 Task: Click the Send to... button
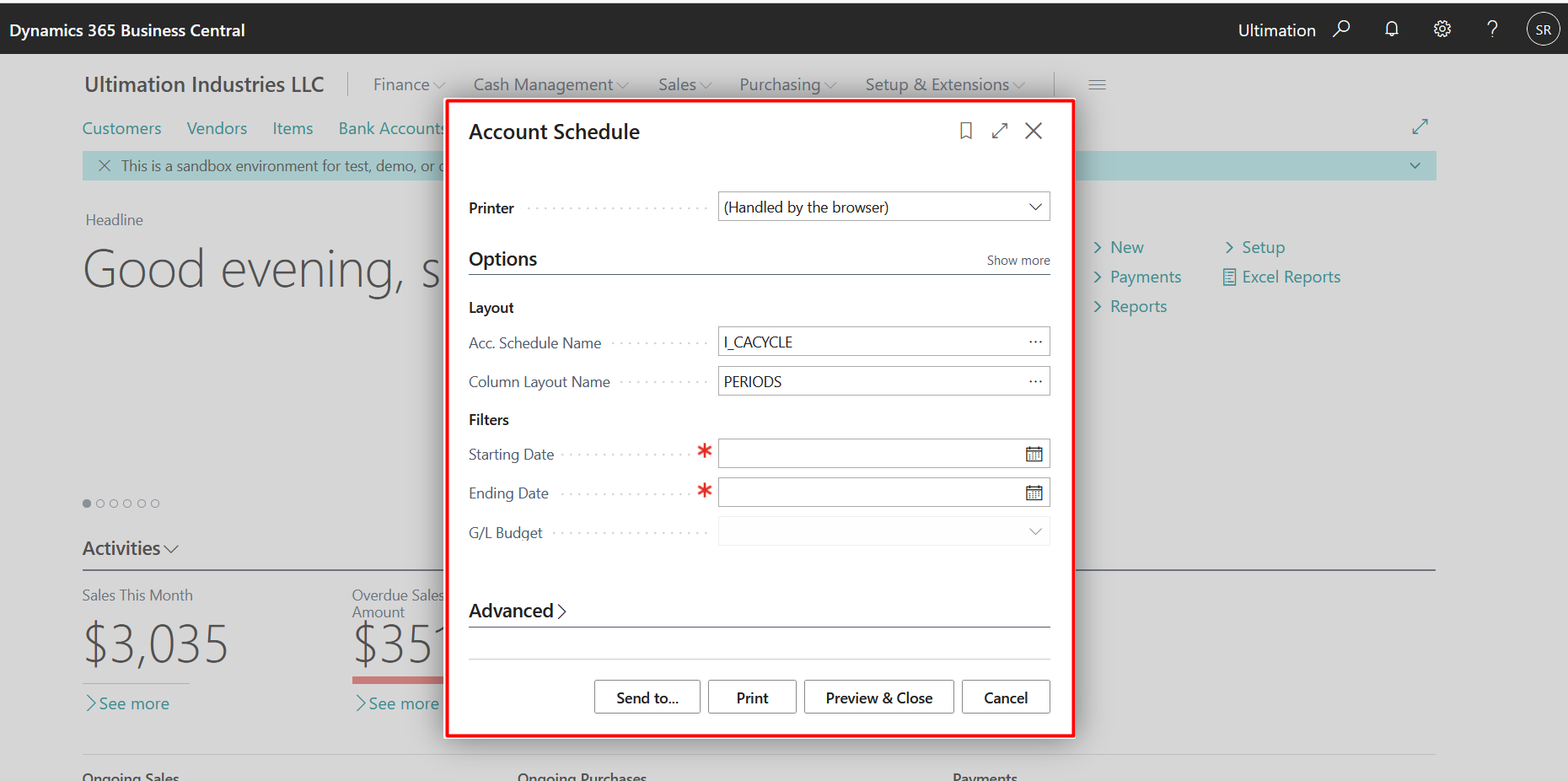[647, 697]
